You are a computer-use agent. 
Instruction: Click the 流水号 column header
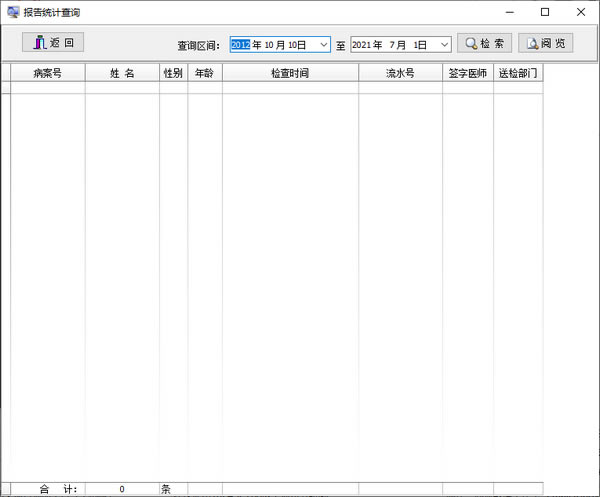tap(400, 73)
